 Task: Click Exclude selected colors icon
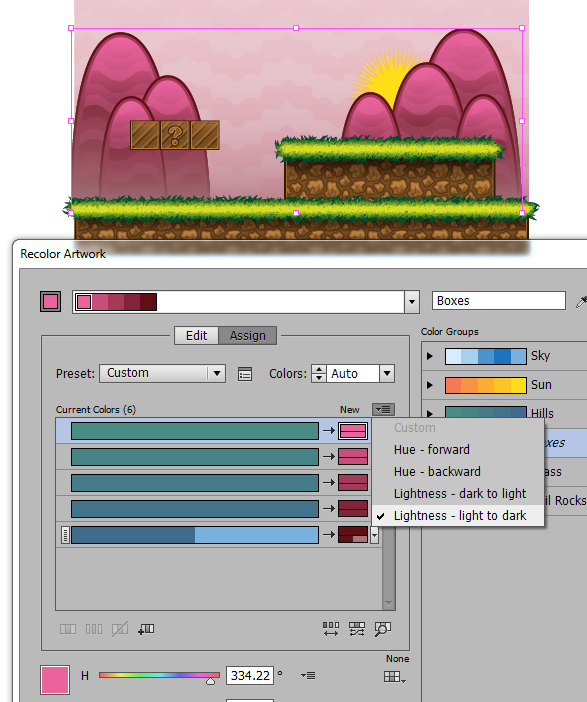[120, 629]
